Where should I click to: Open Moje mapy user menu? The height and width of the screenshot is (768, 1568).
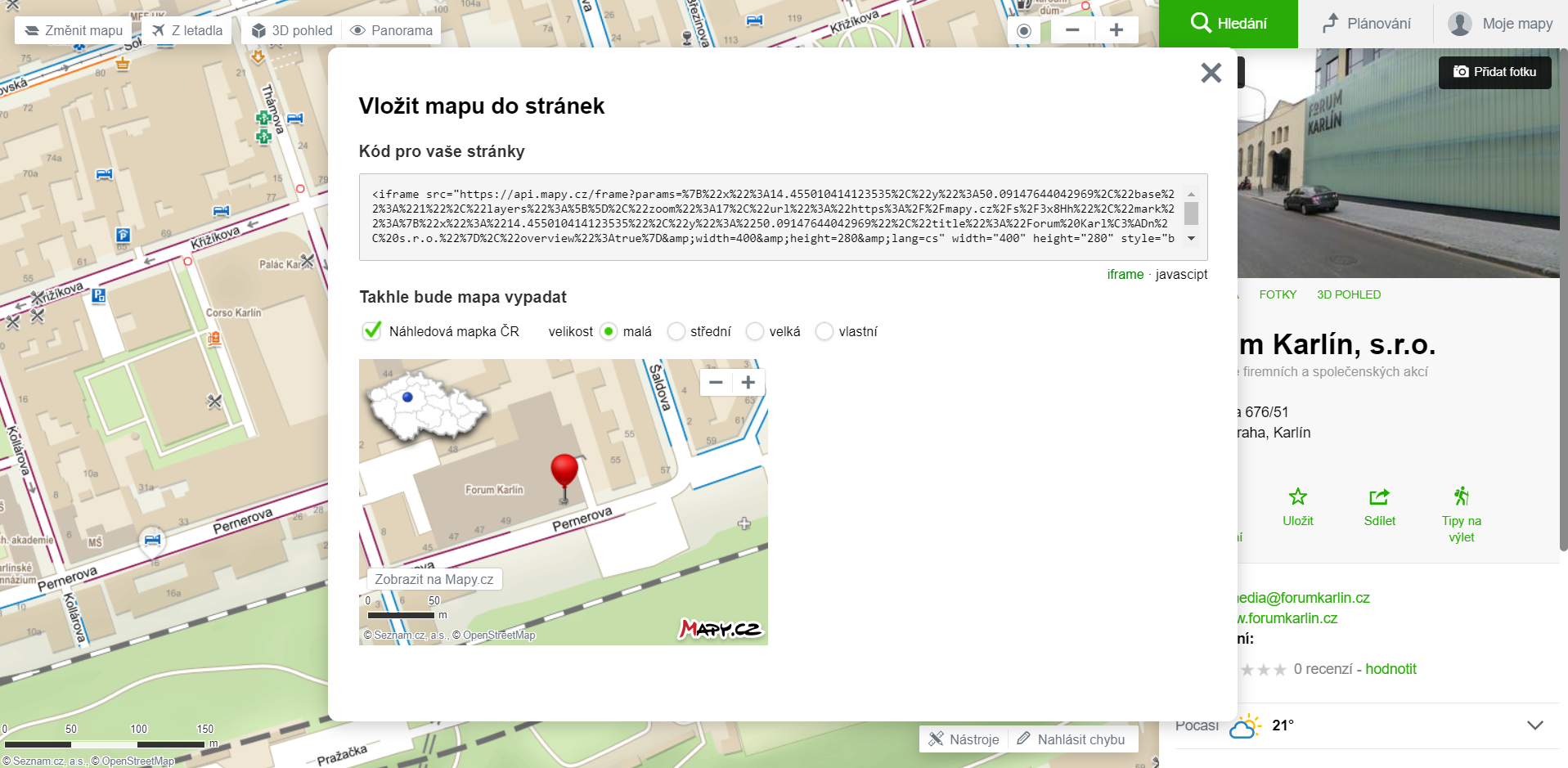pyautogui.click(x=1501, y=24)
